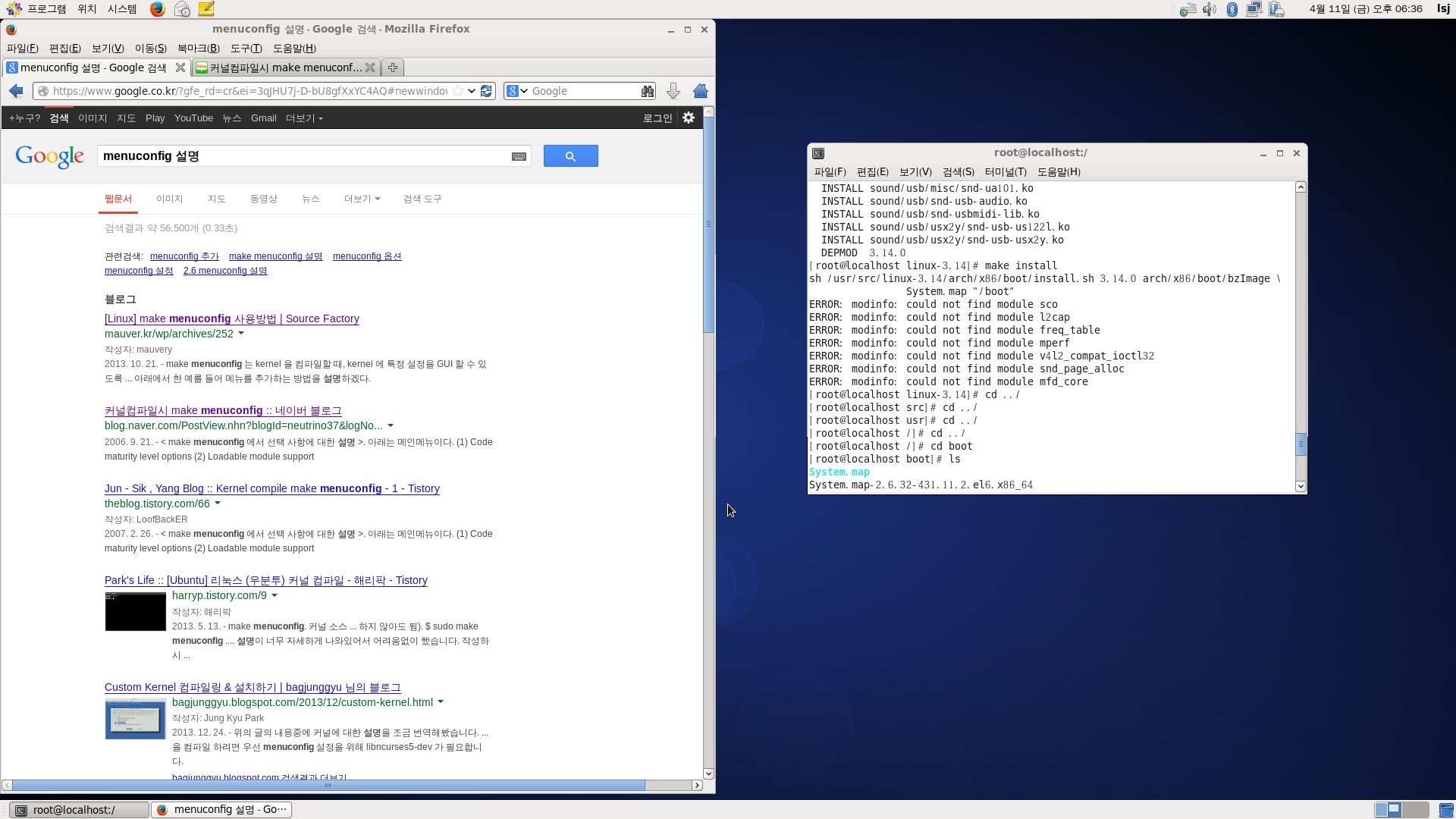Open the search engine selector dropdown

(516, 91)
